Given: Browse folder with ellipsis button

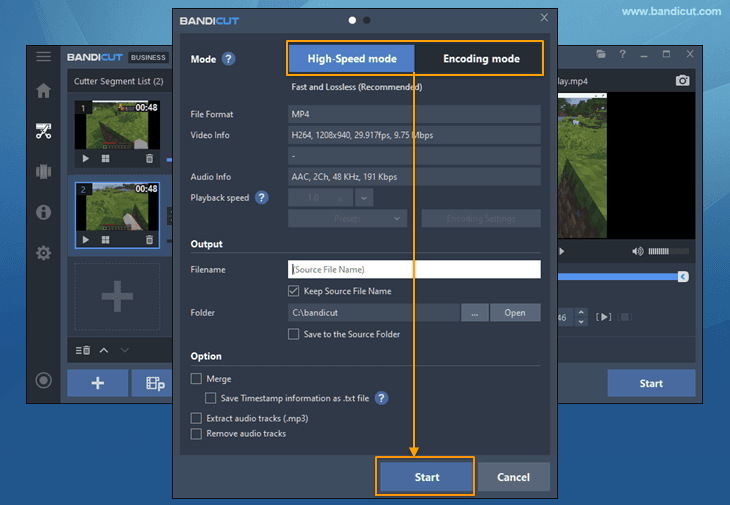Looking at the screenshot, I should (x=474, y=313).
